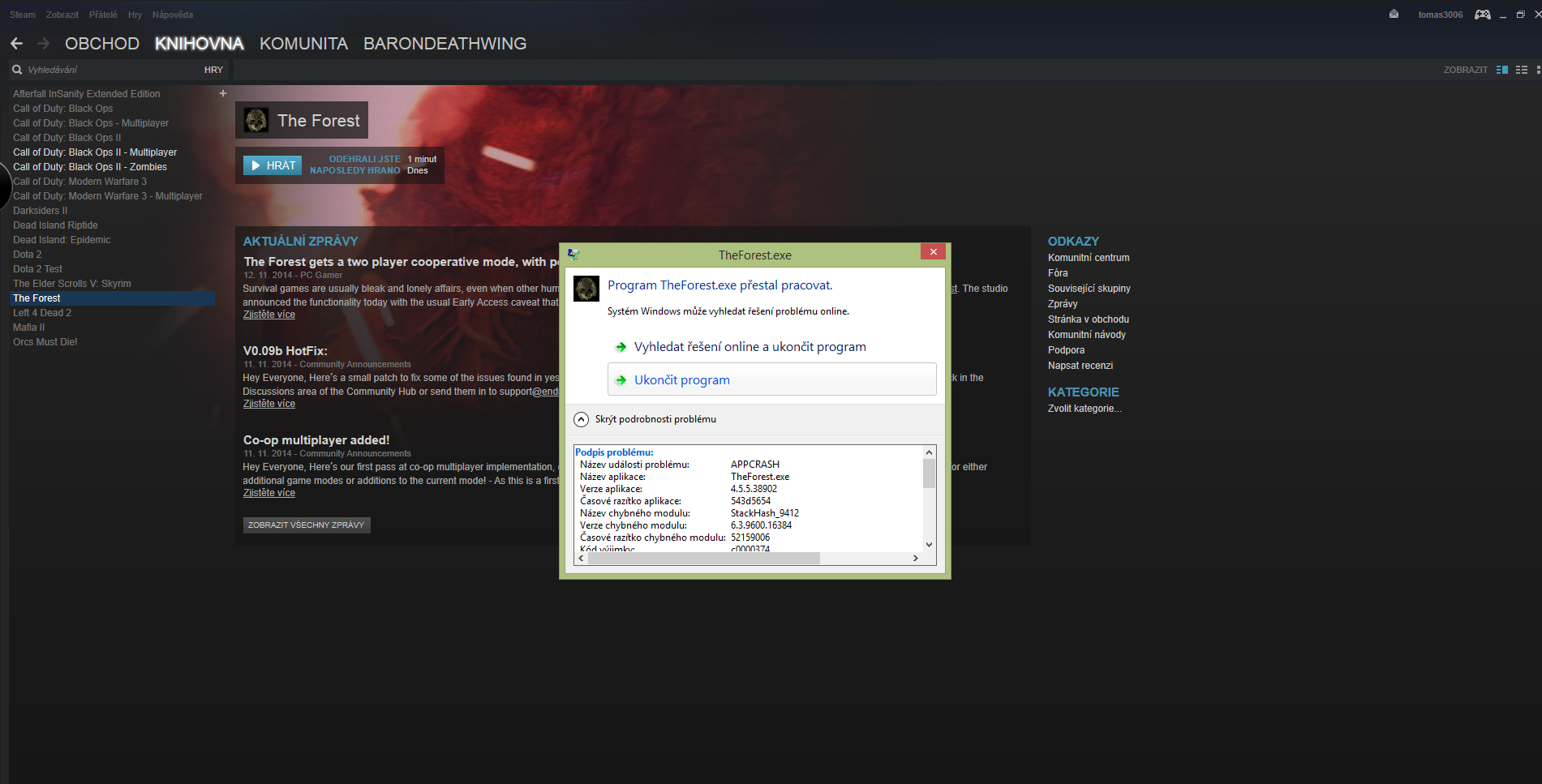Select Afterfall InSanity Extended Edition in library

click(87, 94)
